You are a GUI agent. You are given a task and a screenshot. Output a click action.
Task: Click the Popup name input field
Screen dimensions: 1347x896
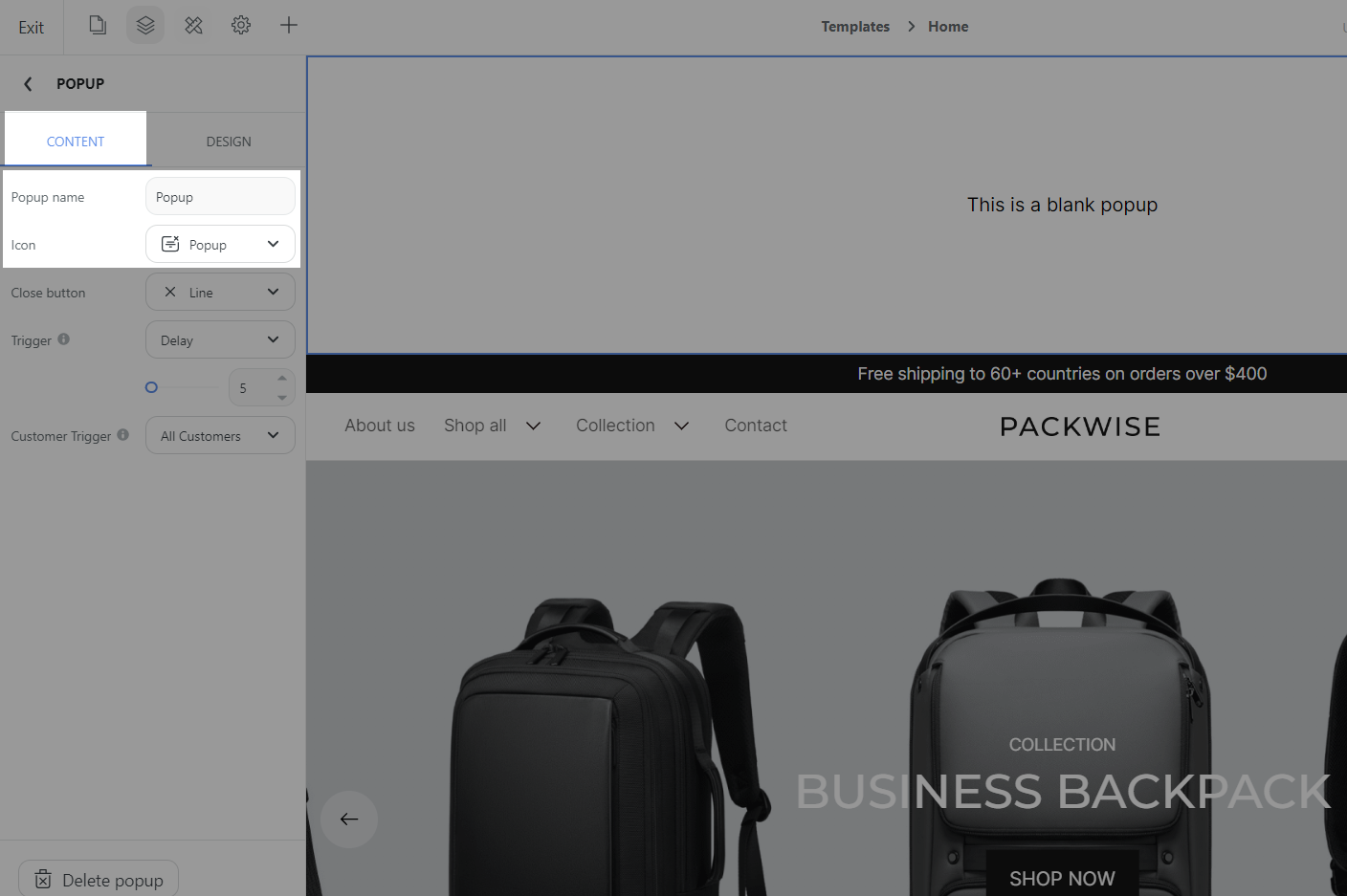[x=220, y=197]
